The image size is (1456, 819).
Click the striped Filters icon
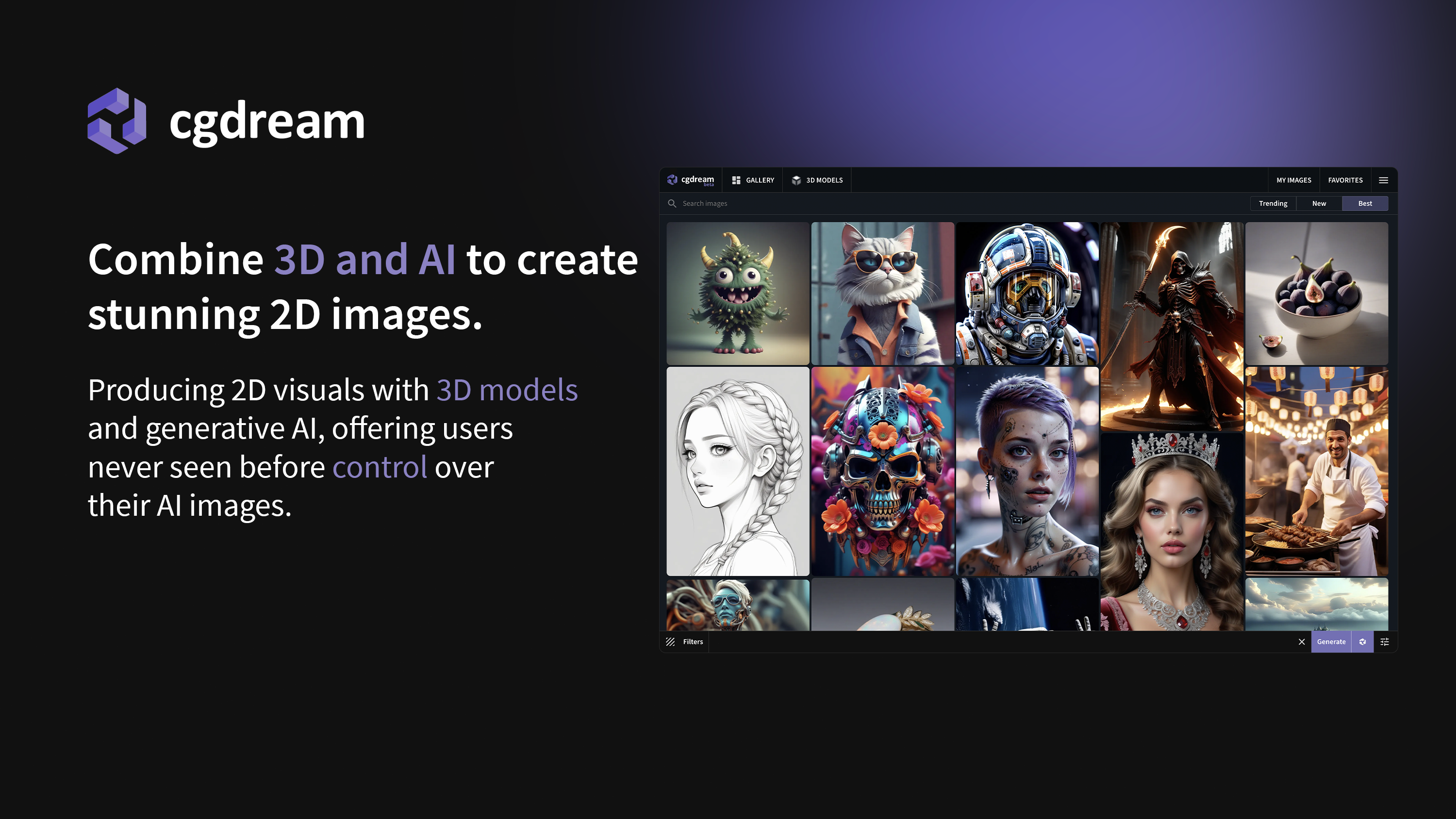670,641
